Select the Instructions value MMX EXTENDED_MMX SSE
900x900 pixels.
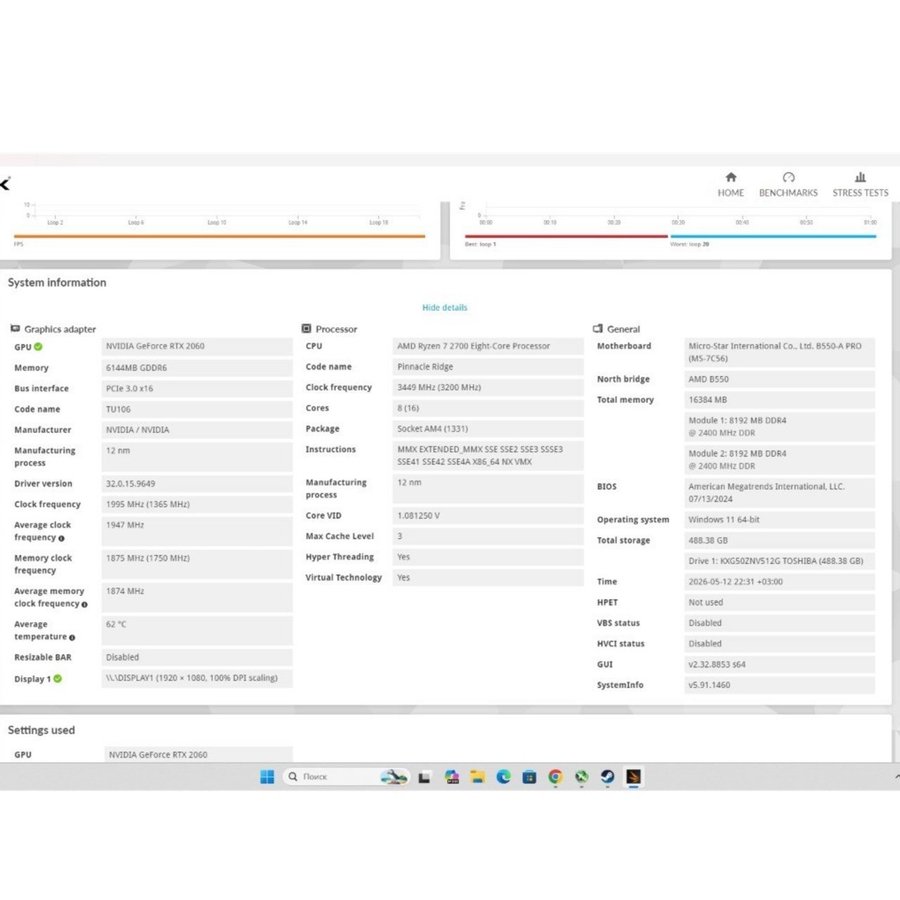[488, 456]
